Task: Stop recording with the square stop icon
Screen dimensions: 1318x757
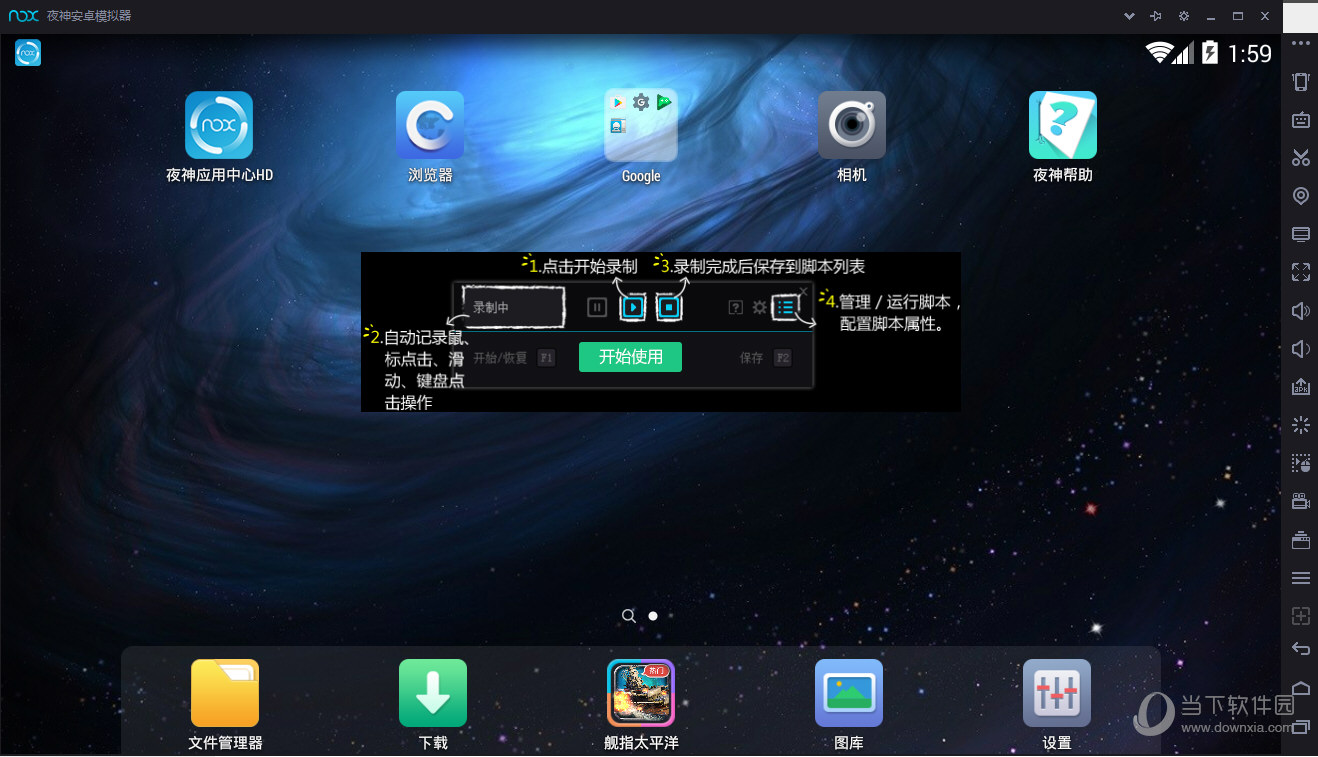Action: pos(669,307)
